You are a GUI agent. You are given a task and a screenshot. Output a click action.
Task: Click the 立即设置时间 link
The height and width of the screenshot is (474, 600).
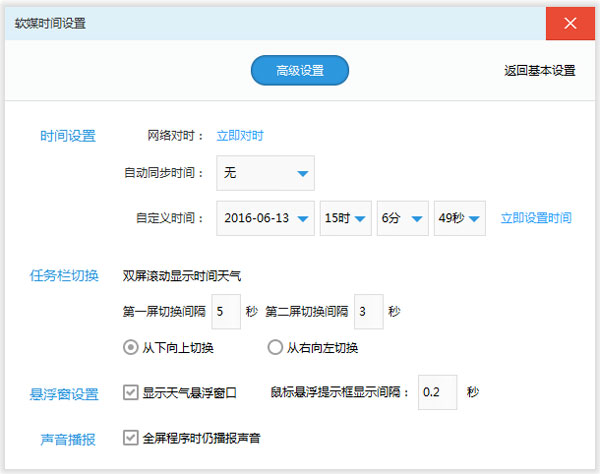pyautogui.click(x=536, y=218)
